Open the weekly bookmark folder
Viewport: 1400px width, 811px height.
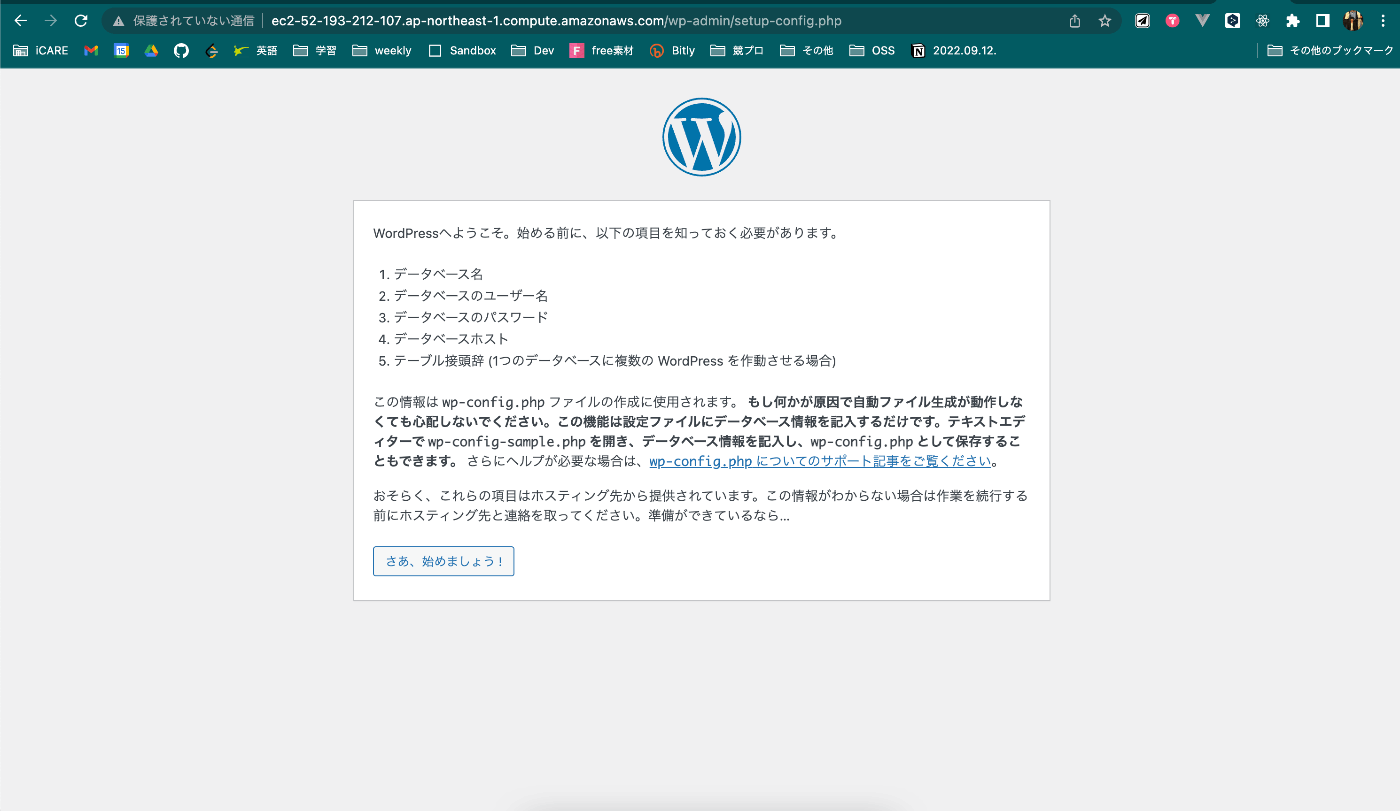point(382,50)
